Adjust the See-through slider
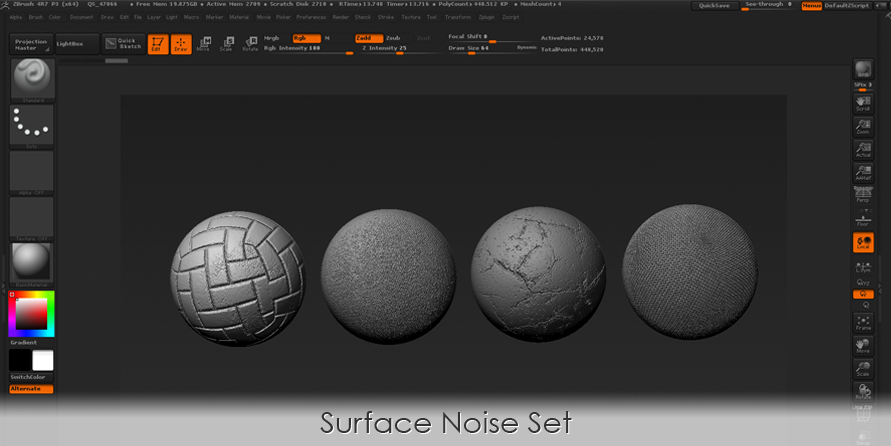Image resolution: width=891 pixels, height=446 pixels. (769, 6)
